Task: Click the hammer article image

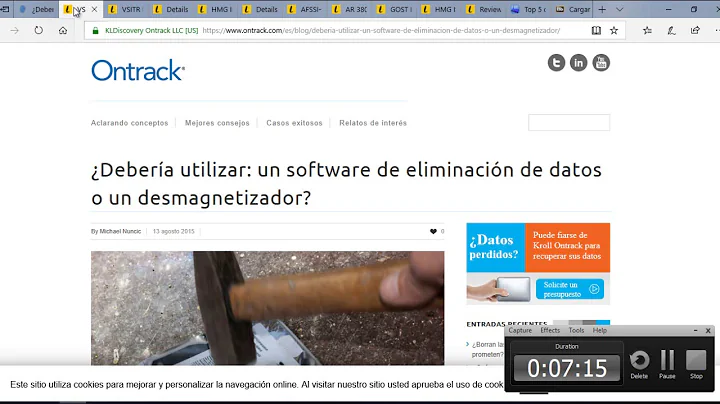Action: 267,308
